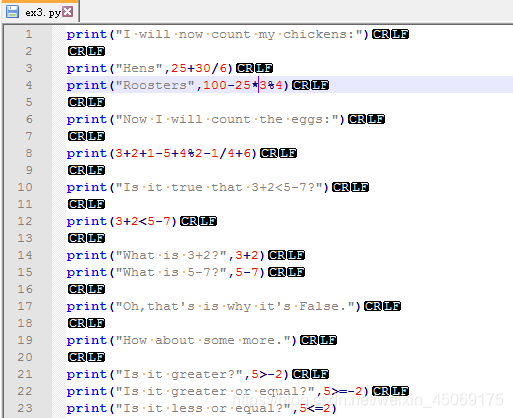Click the print keyword on line 1
This screenshot has width=513, height=418.
[x=87, y=35]
